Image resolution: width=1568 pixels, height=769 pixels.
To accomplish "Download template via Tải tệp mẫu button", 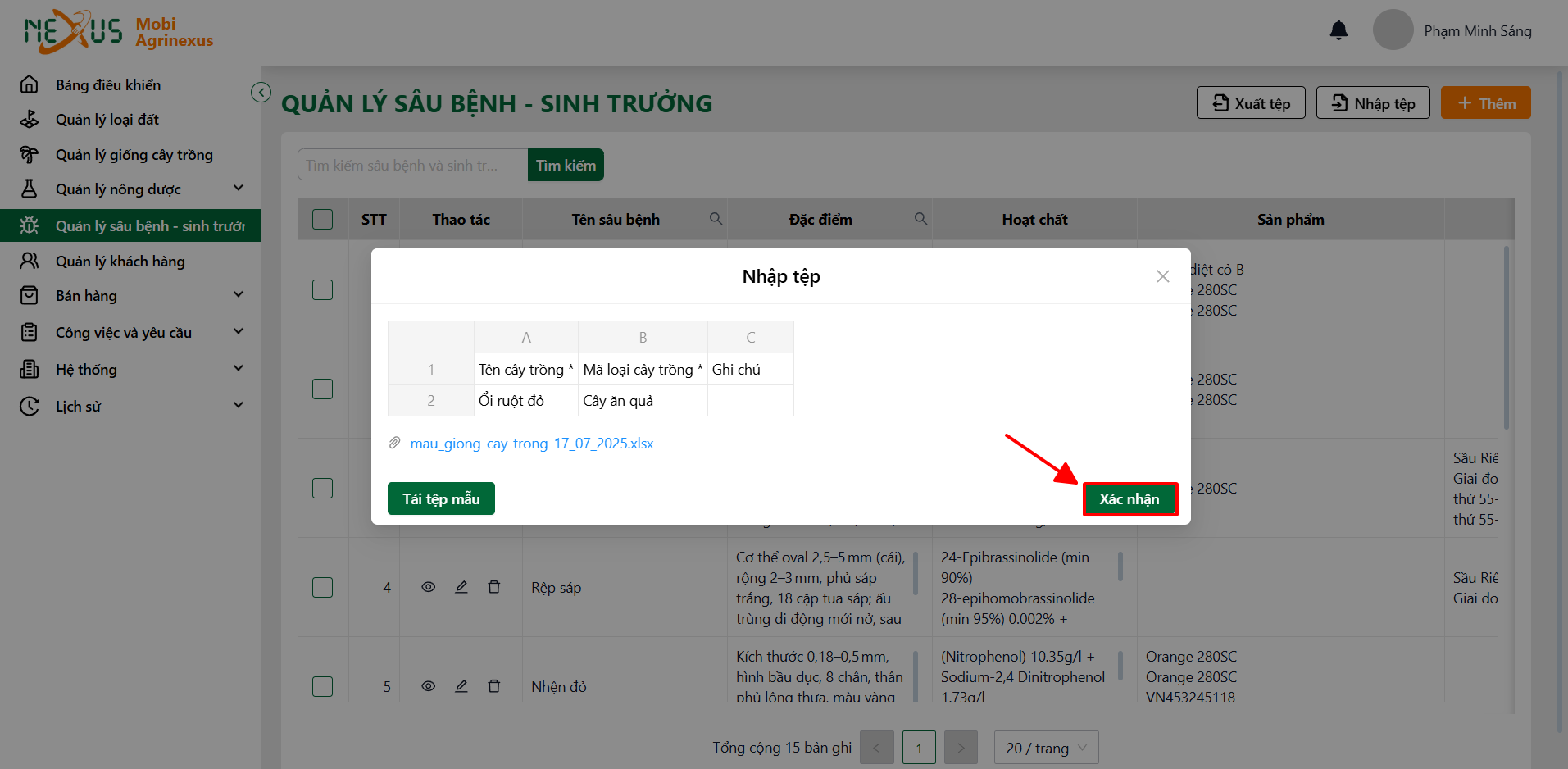I will click(x=441, y=498).
